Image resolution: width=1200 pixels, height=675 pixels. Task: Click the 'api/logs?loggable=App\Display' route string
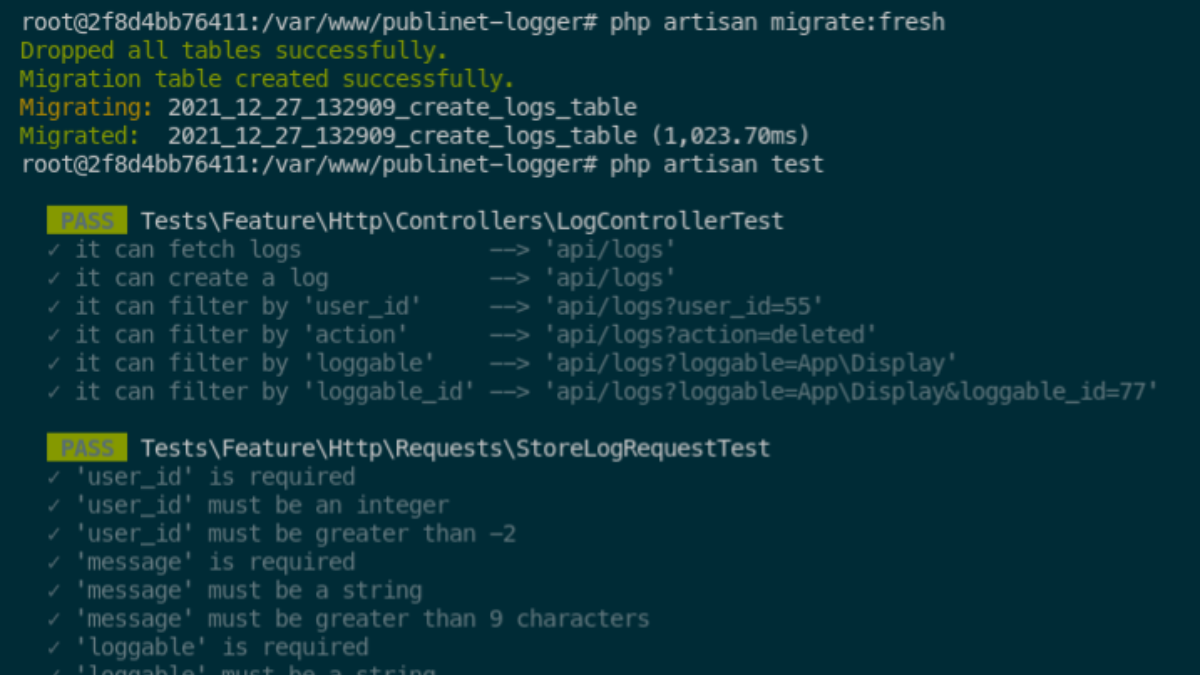click(752, 363)
